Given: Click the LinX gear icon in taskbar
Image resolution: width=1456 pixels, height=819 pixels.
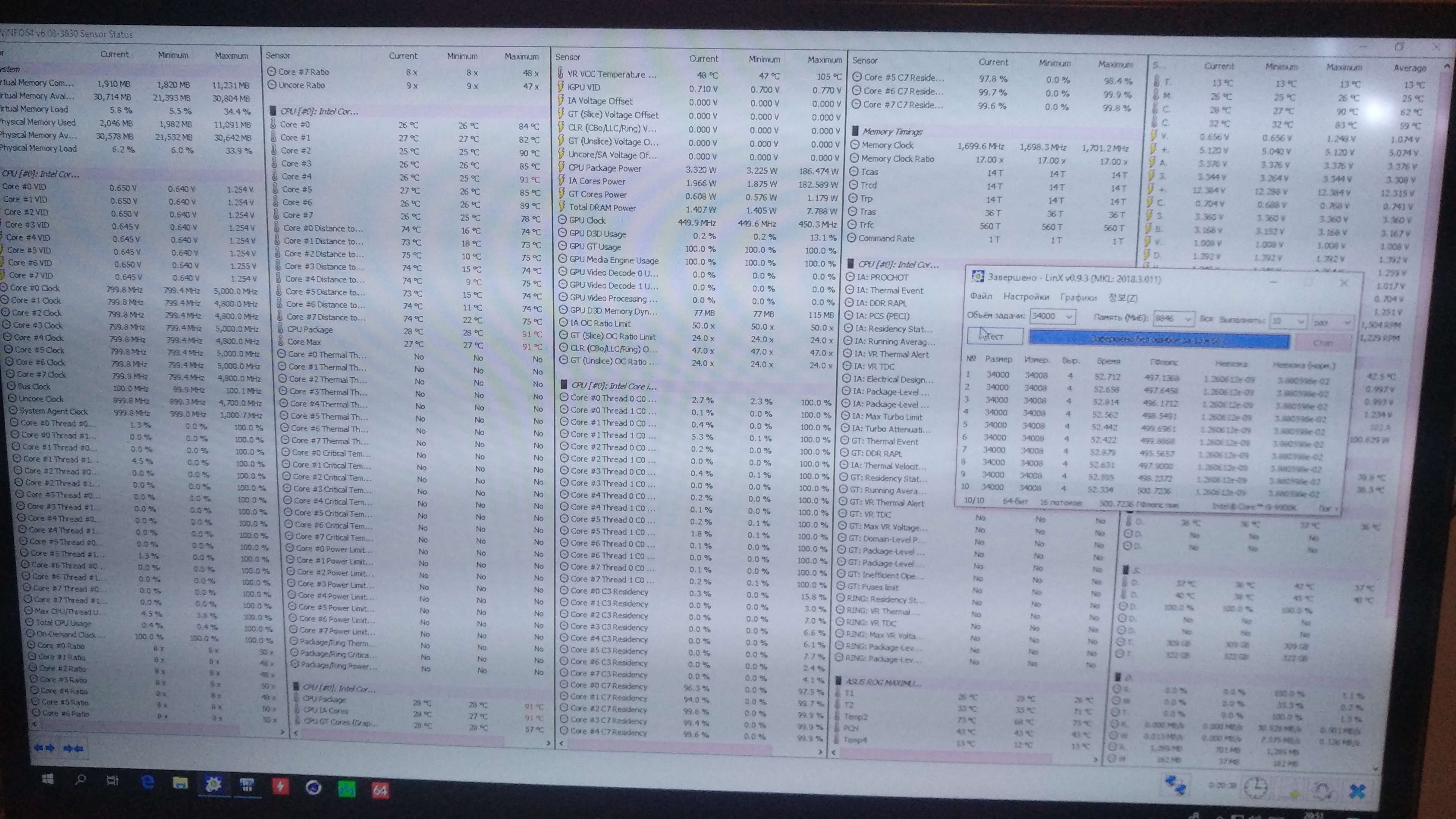Looking at the screenshot, I should (x=213, y=784).
